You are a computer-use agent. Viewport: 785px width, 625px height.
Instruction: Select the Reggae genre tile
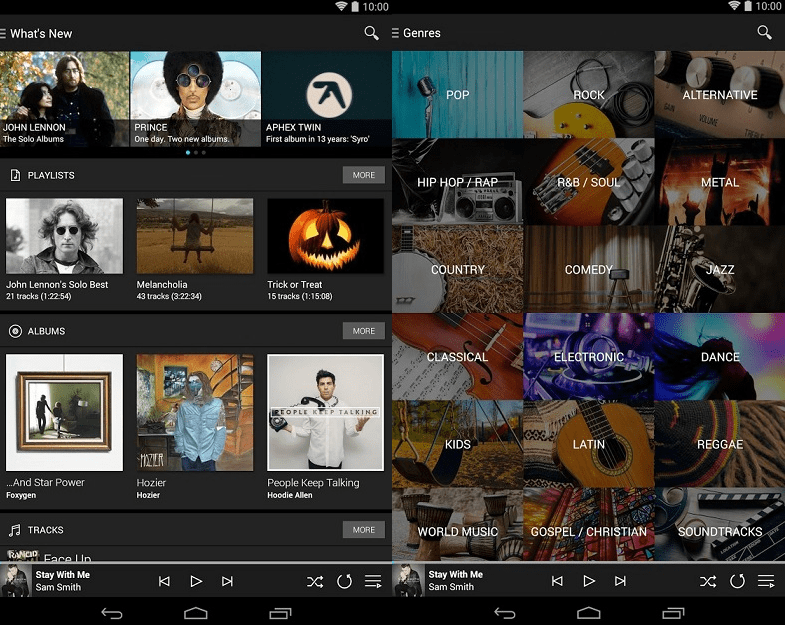(x=719, y=444)
